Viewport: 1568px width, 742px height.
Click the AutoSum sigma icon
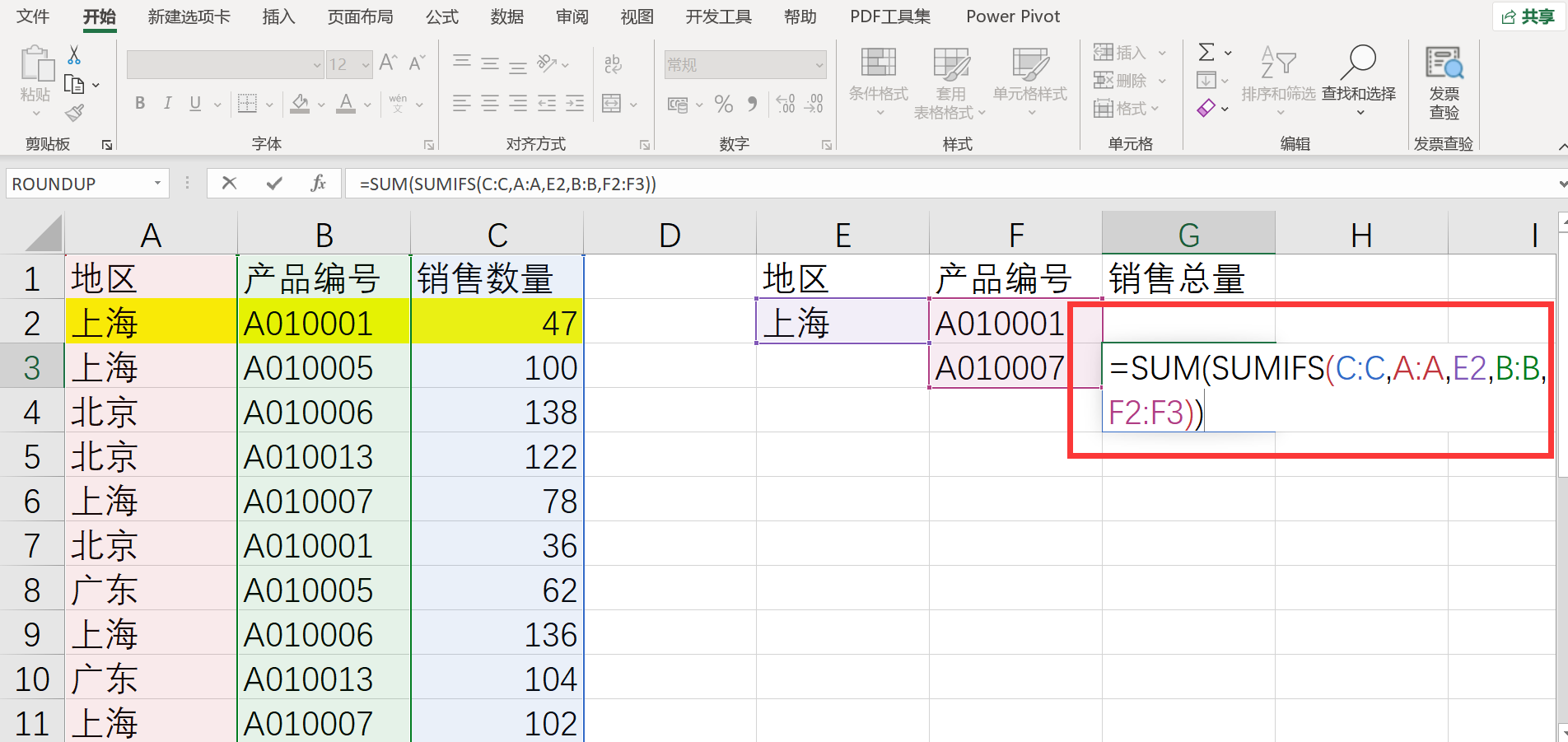tap(1206, 53)
